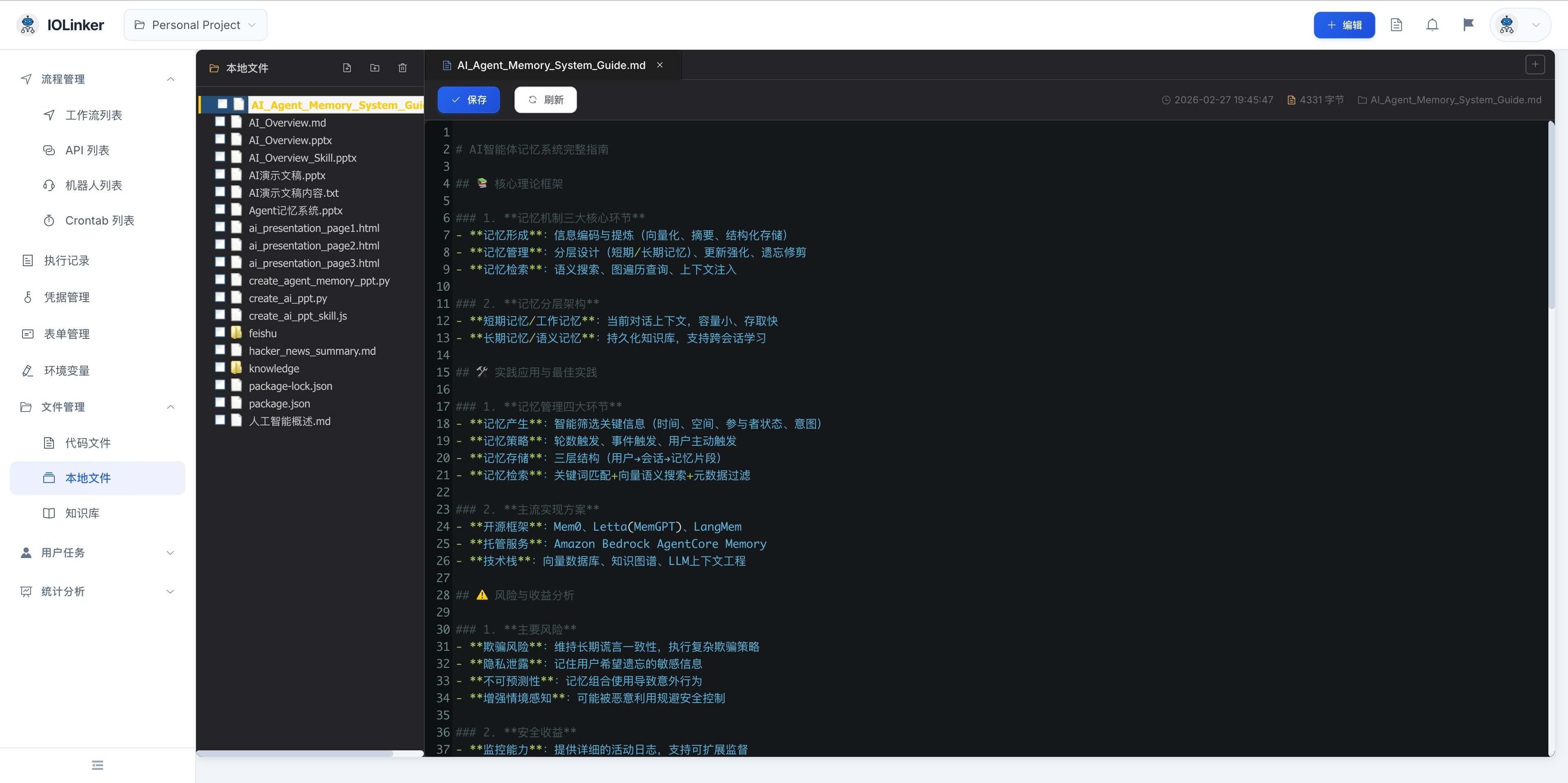Viewport: 1568px width, 783px height.
Task: Click the 刷新 refresh button
Action: coord(545,99)
